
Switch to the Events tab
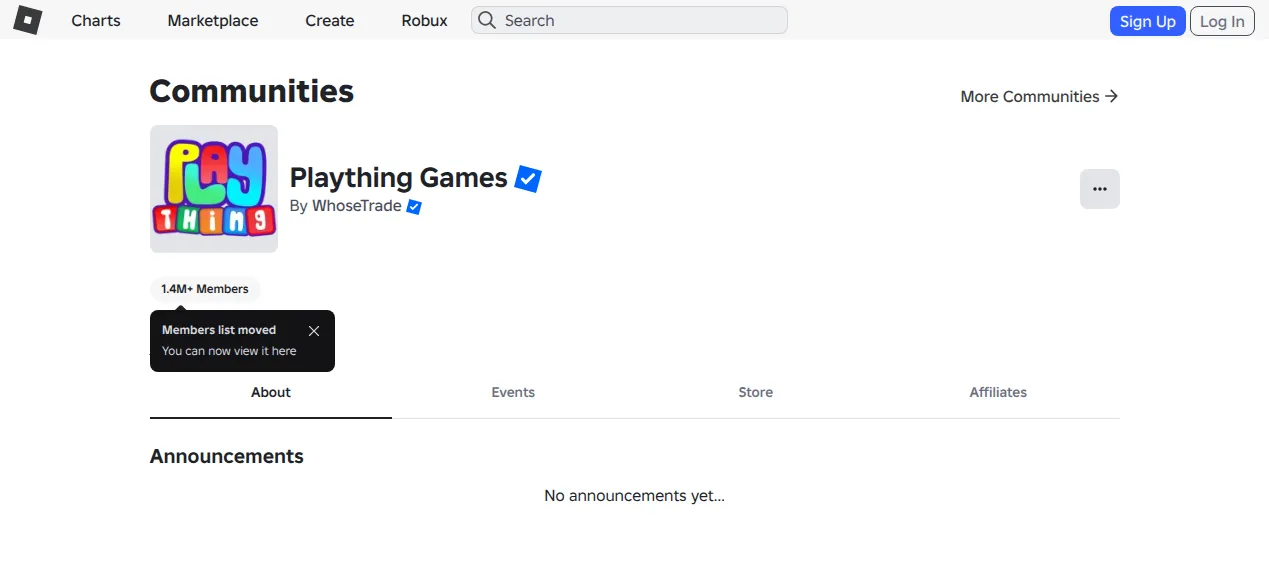click(x=513, y=392)
